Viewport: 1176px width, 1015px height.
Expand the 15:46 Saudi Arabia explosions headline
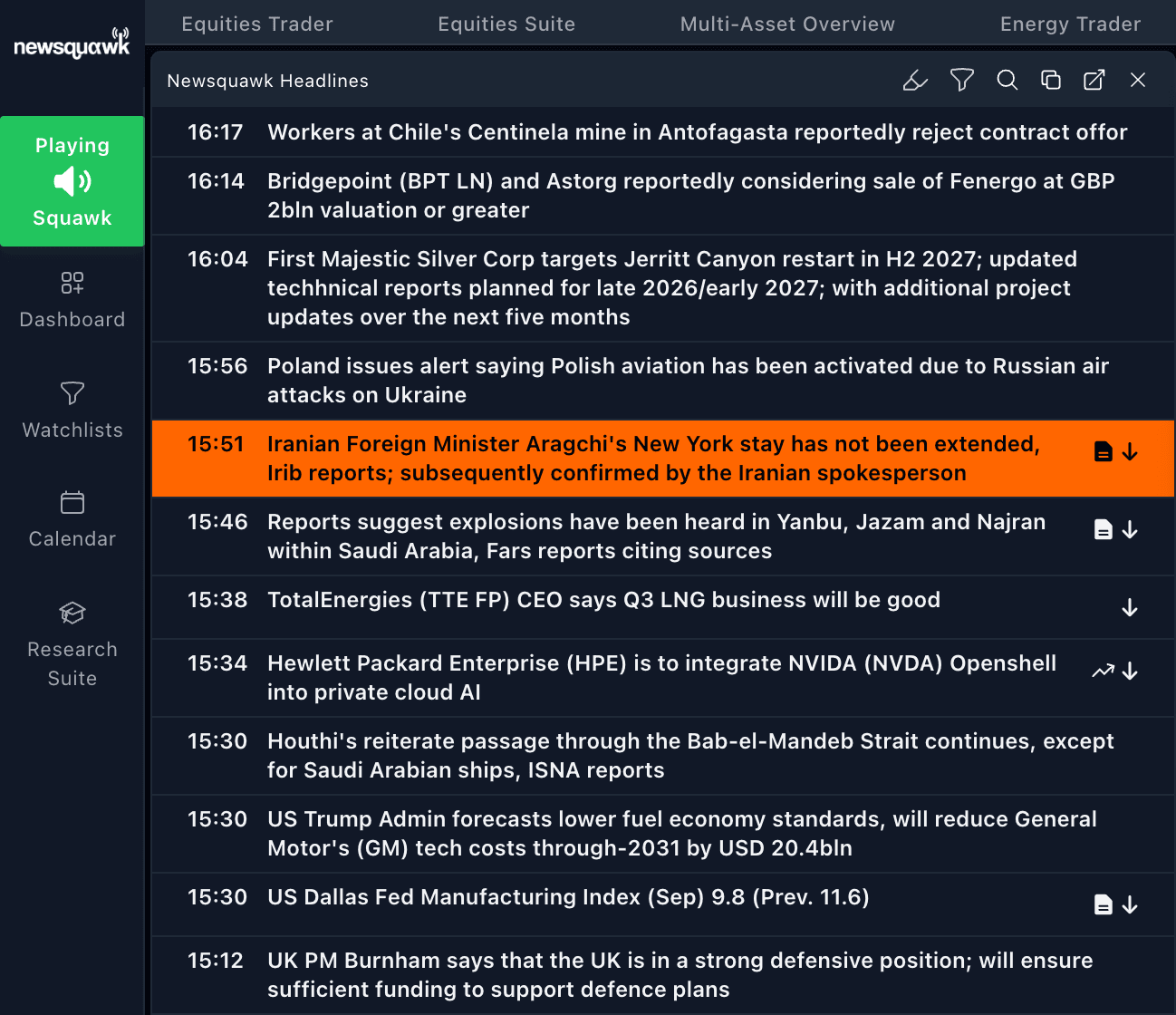(x=1130, y=529)
